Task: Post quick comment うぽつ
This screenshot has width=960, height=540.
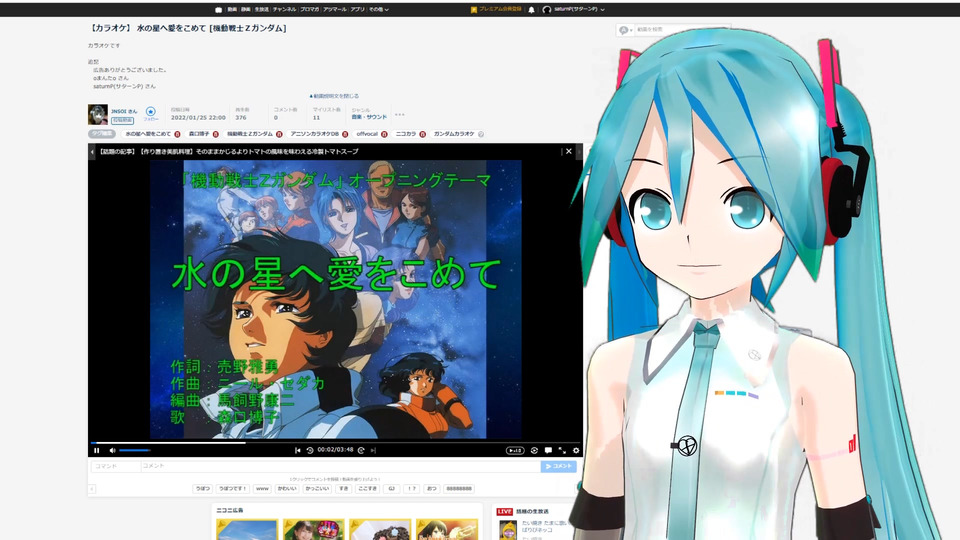Action: click(x=202, y=489)
